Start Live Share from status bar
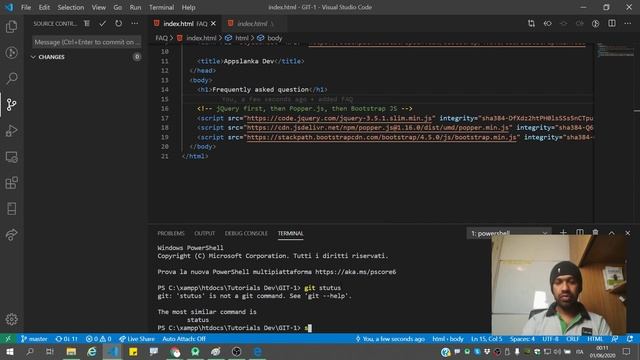The width and height of the screenshot is (640, 360). tap(137, 339)
